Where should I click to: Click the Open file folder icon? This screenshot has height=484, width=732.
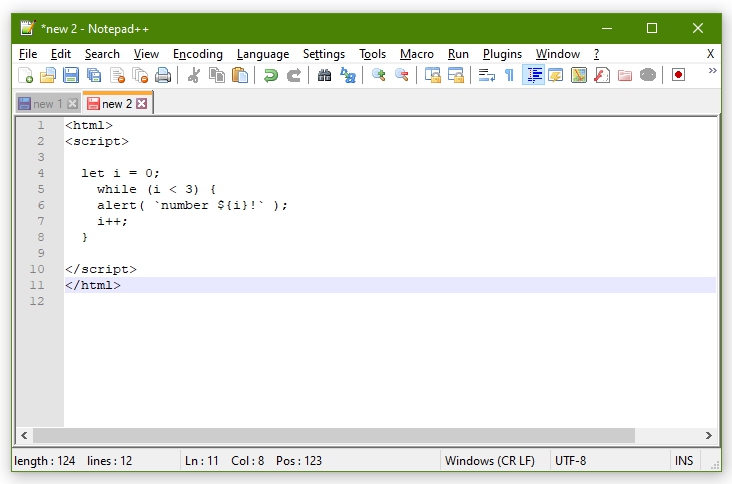click(x=48, y=75)
